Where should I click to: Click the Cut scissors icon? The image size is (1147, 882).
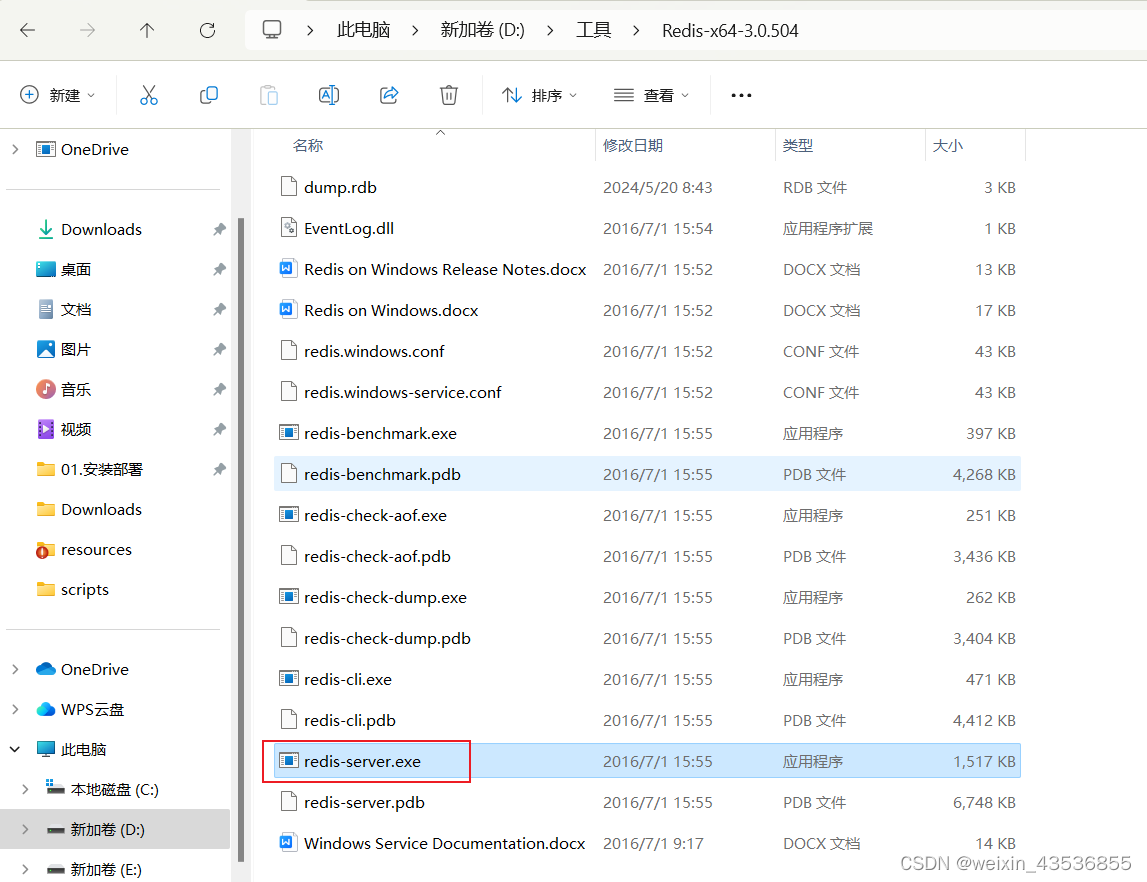[x=148, y=95]
